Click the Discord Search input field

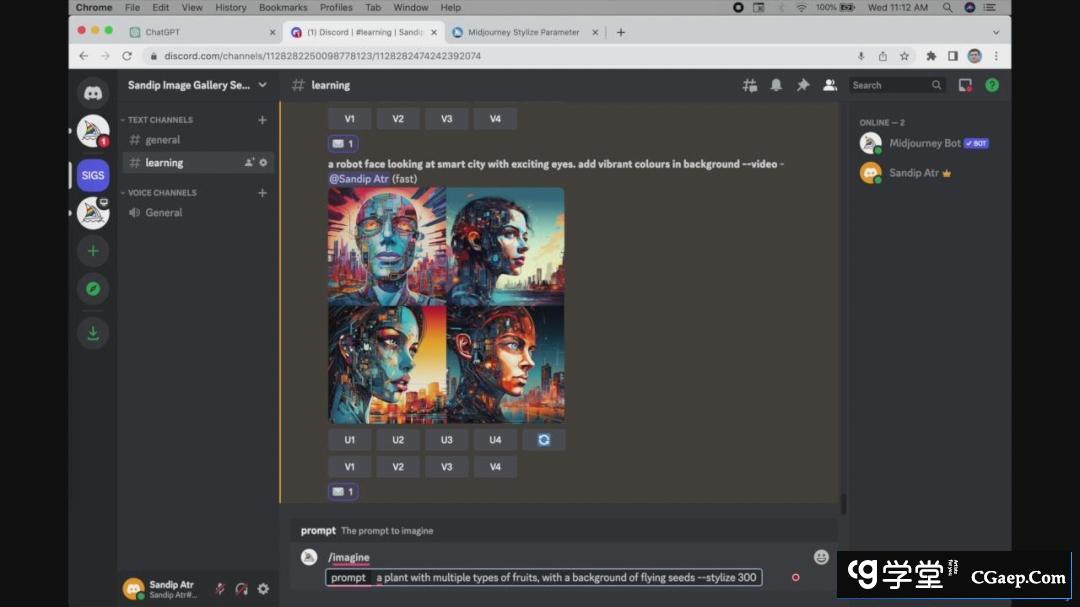pyautogui.click(x=890, y=86)
